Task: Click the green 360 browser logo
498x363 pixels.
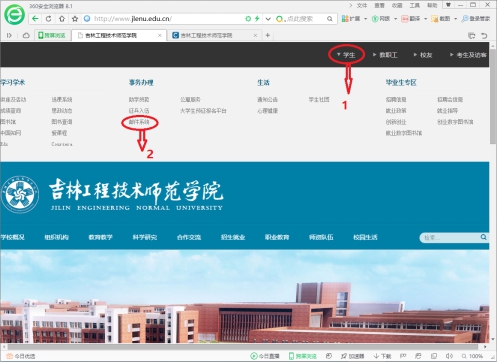Action: [14, 14]
